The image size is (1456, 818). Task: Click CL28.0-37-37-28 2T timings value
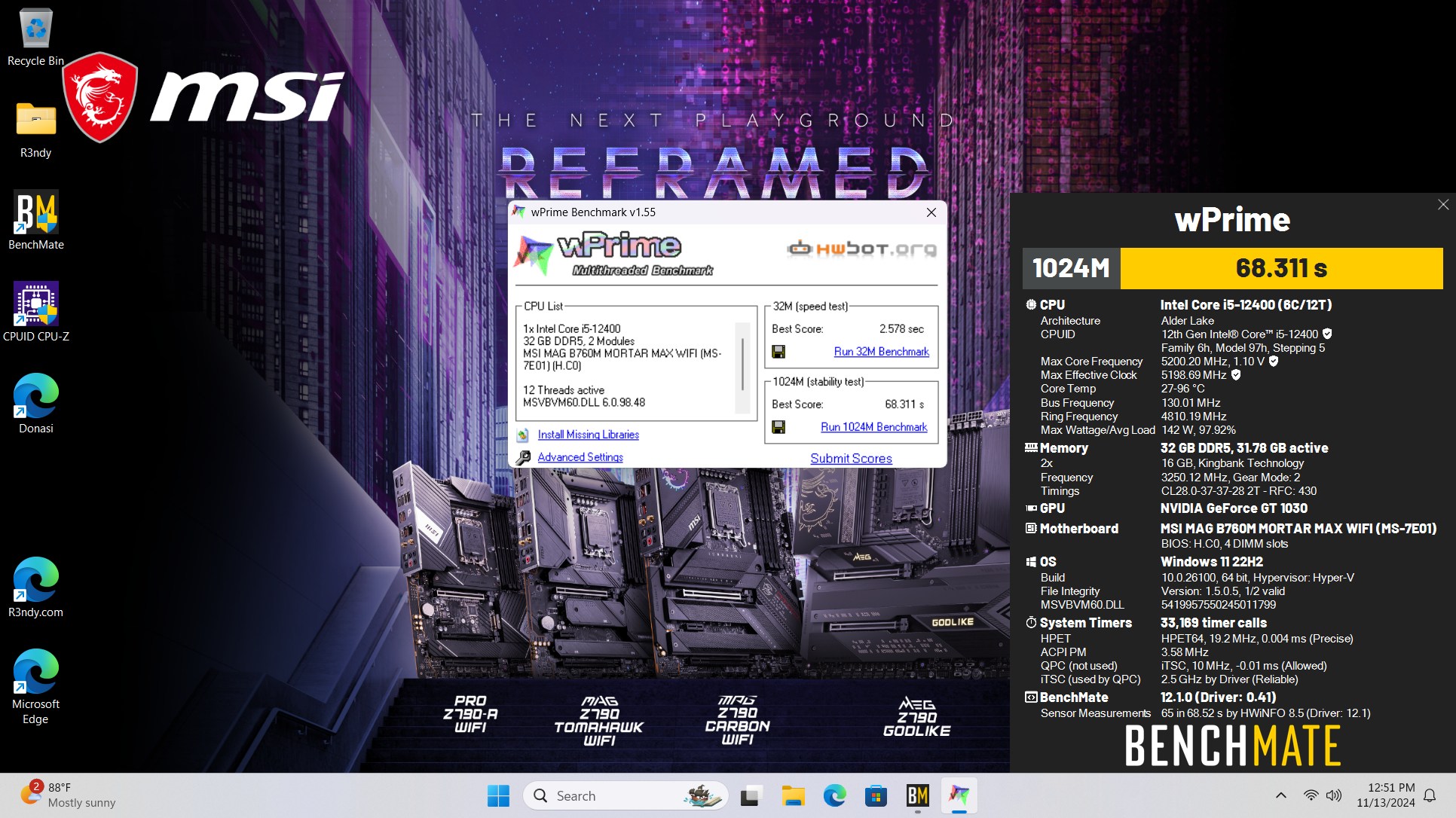click(x=1239, y=491)
